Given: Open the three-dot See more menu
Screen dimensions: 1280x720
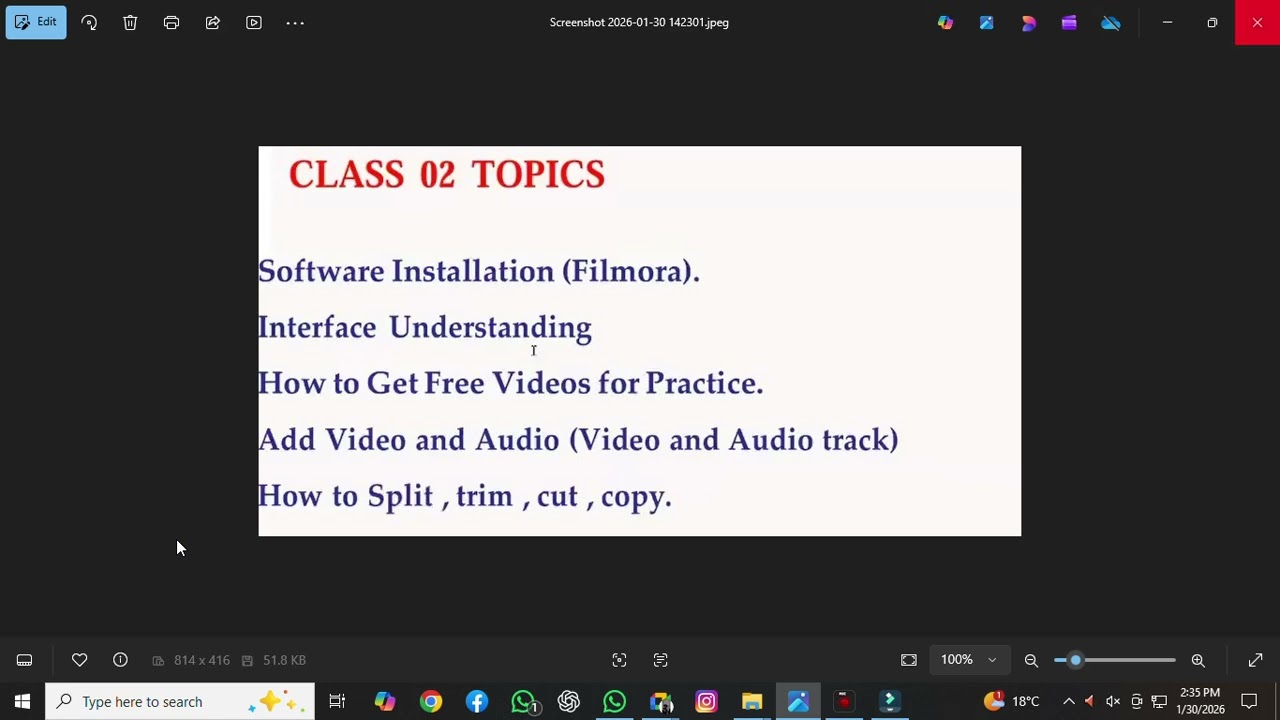Looking at the screenshot, I should coord(295,22).
